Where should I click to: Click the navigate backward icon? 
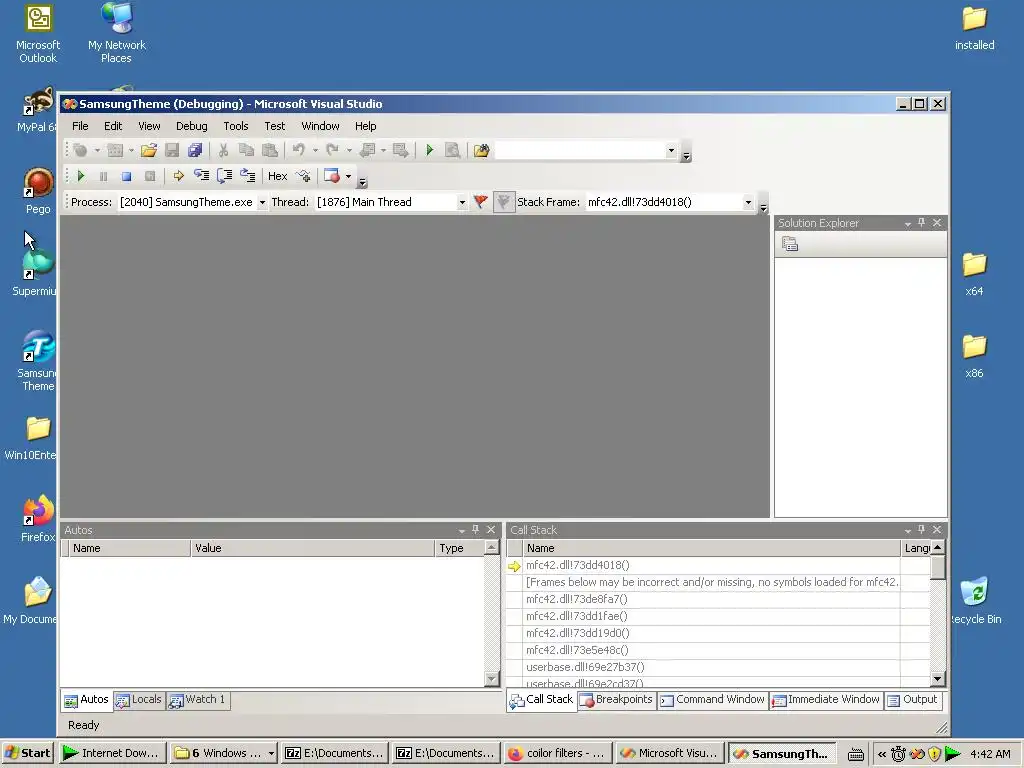point(367,150)
